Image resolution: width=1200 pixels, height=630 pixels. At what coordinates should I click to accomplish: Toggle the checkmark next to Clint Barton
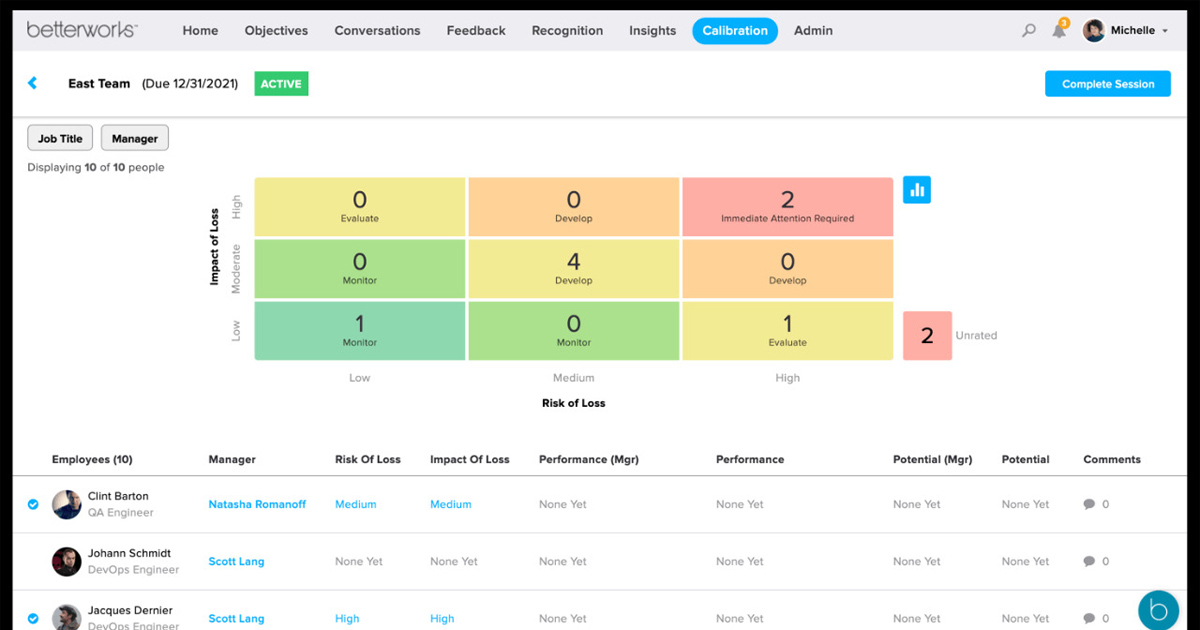click(x=33, y=505)
